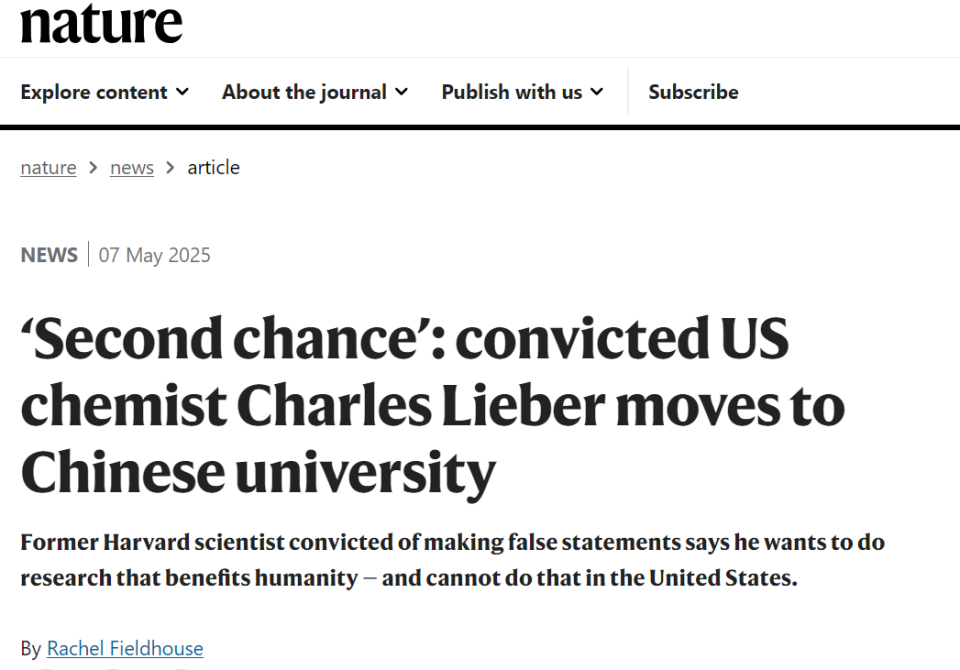The width and height of the screenshot is (960, 670).
Task: Click the NEWS article type label
Action: click(49, 255)
